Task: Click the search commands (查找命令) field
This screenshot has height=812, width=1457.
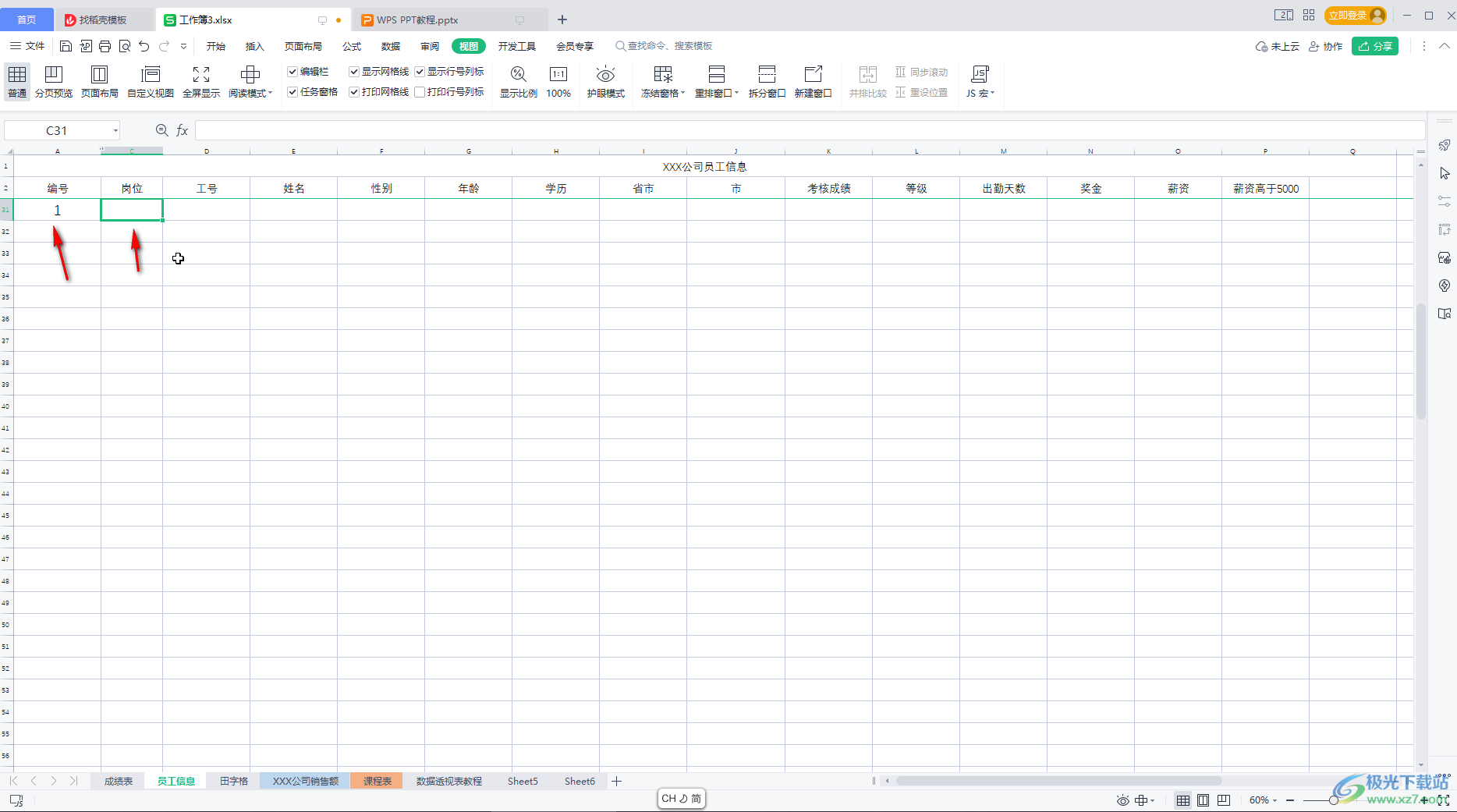Action: [665, 46]
